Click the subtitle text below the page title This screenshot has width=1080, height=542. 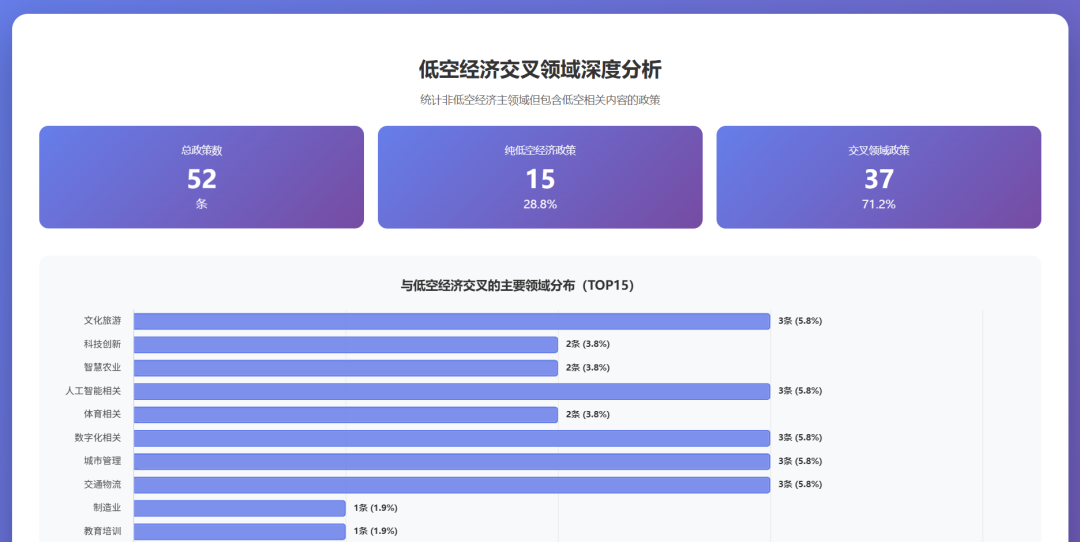(540, 100)
